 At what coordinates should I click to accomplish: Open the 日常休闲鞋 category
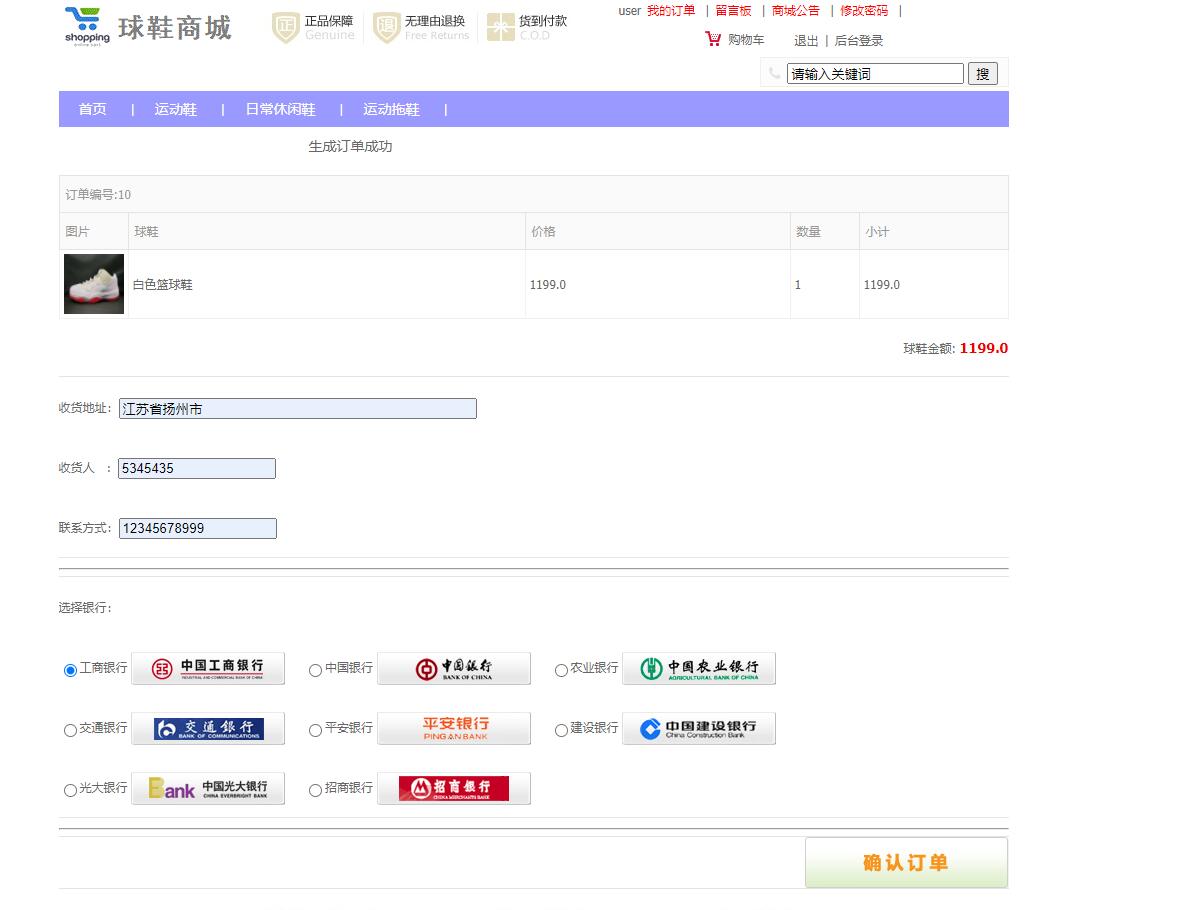pos(279,110)
